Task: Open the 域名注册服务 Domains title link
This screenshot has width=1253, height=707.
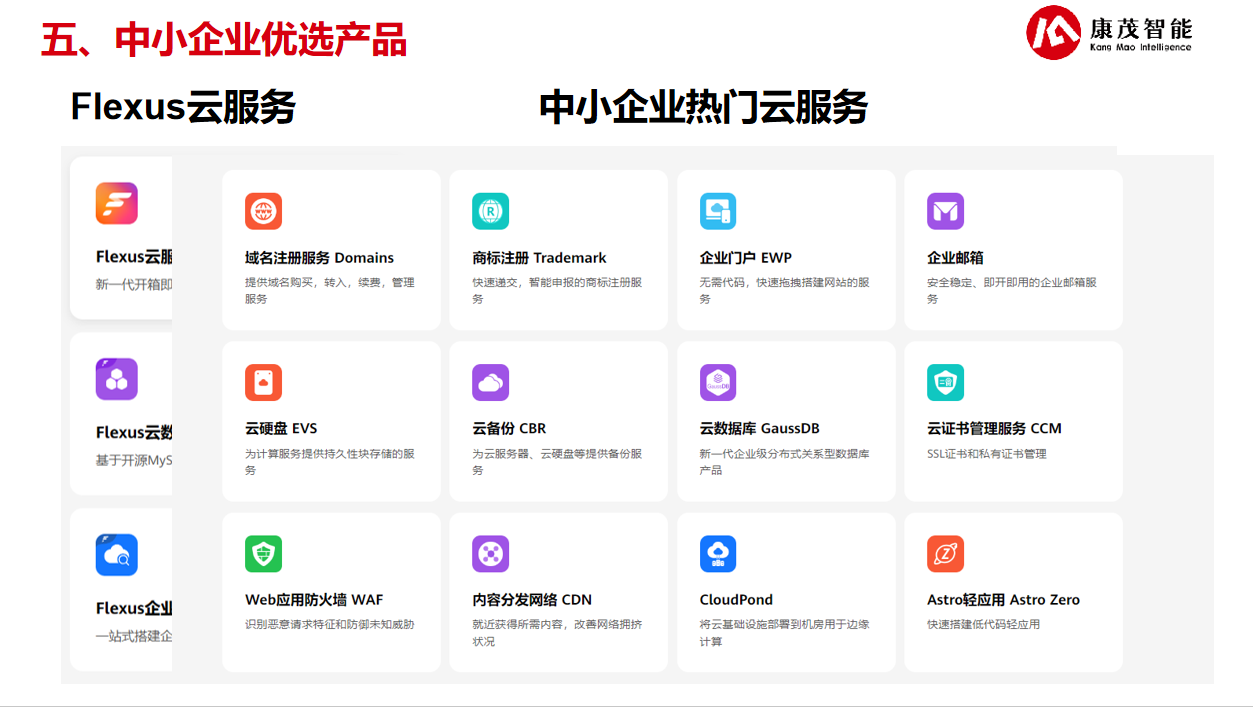Action: (x=319, y=258)
